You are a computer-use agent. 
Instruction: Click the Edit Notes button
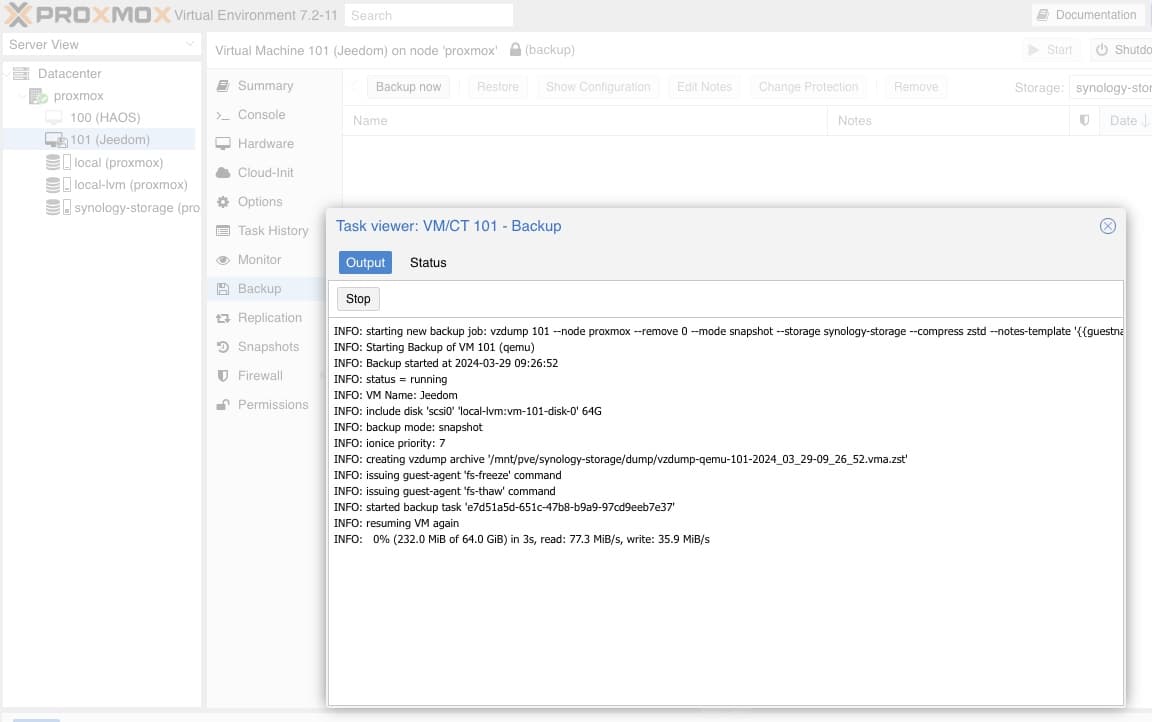(704, 87)
